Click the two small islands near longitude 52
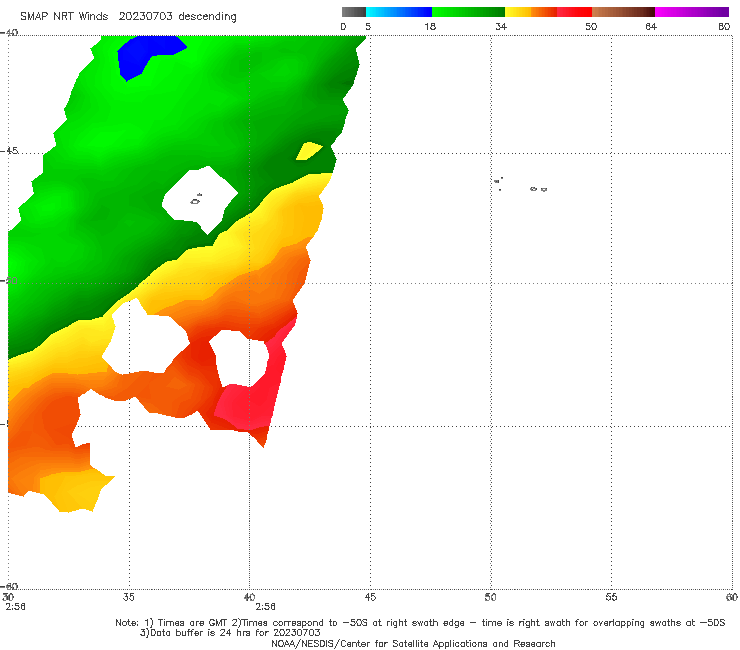 coord(538,189)
